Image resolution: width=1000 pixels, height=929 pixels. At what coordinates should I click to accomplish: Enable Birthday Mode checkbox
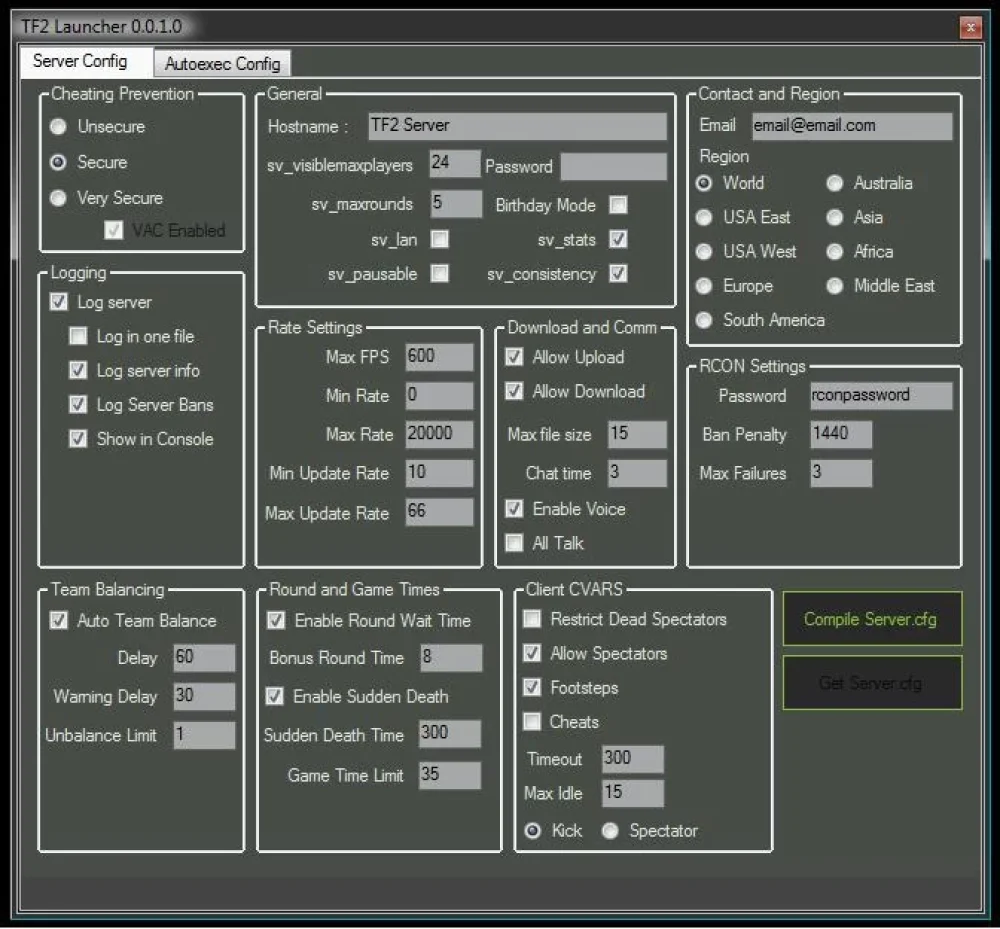[x=618, y=205]
